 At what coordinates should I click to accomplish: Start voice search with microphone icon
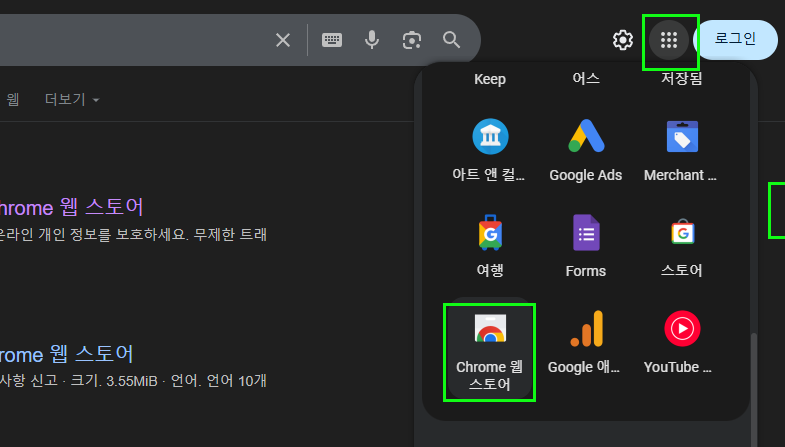click(x=371, y=40)
